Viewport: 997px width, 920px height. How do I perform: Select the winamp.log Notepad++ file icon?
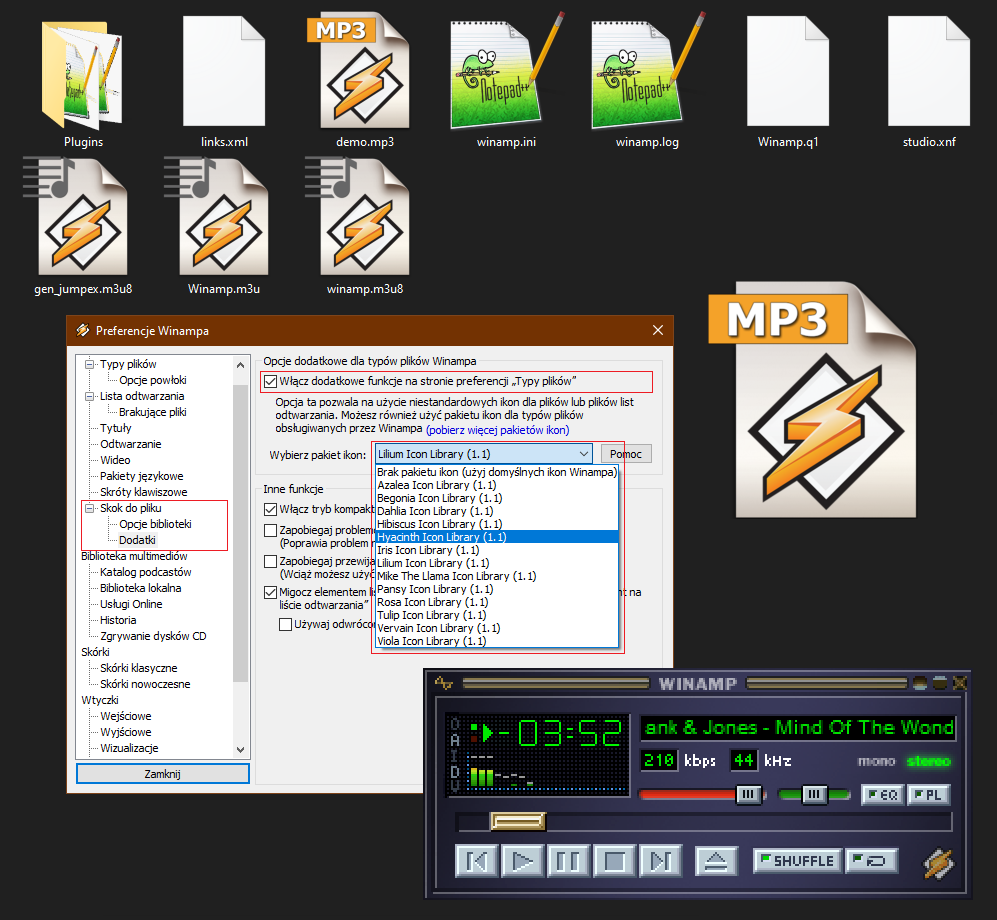[x=647, y=71]
